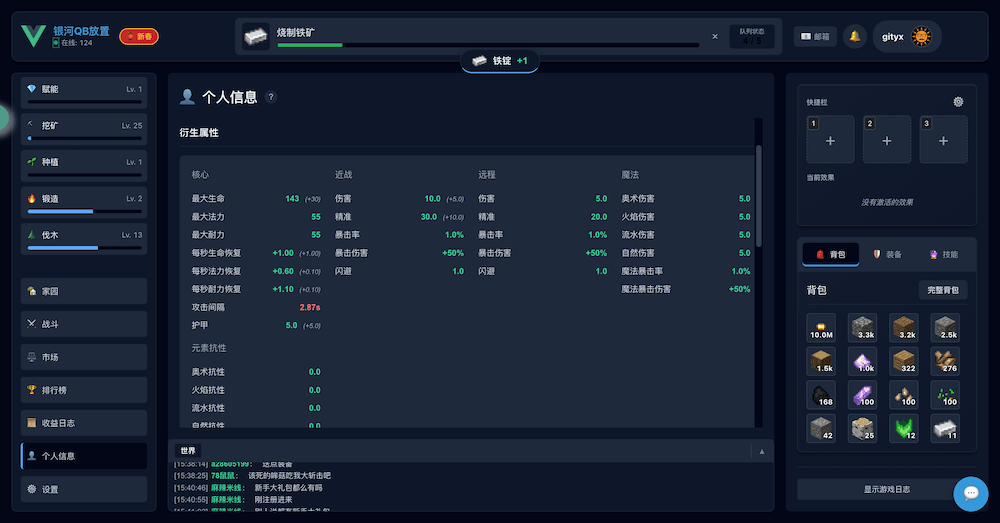Add an item to quickbar slot 1
This screenshot has width=1000, height=523.
tap(830, 140)
